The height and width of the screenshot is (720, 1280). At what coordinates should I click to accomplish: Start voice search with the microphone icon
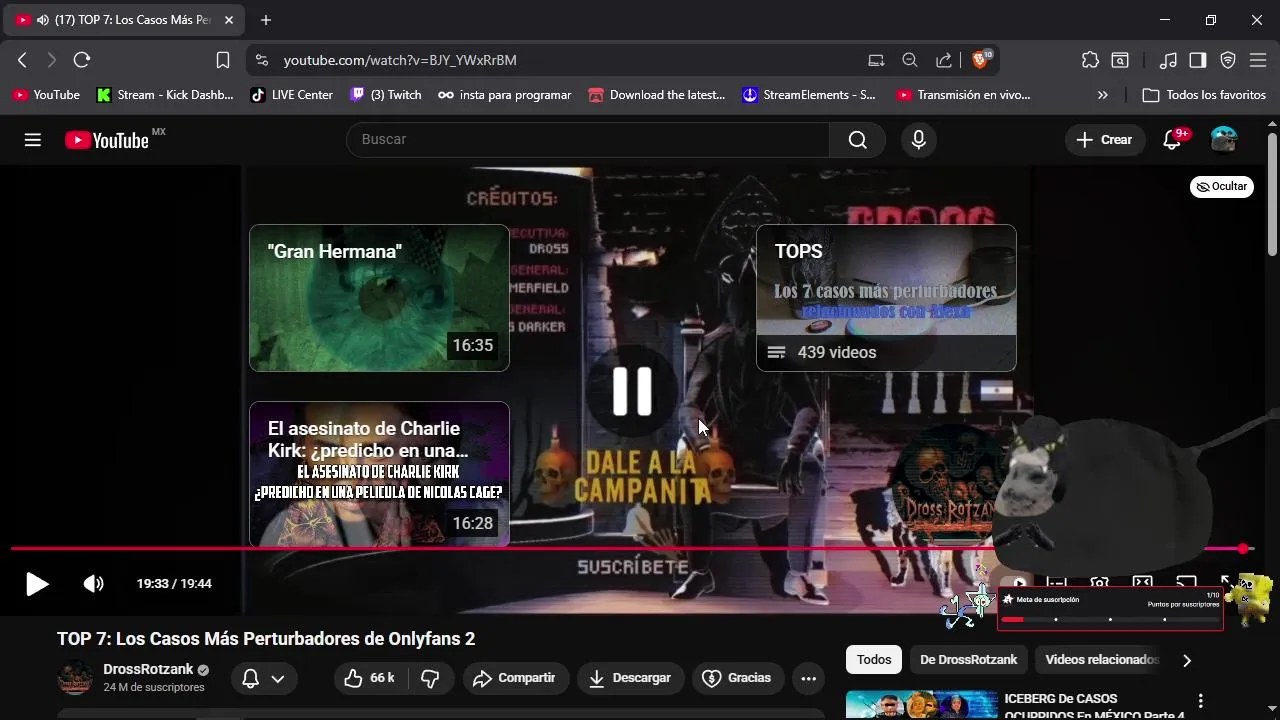coord(918,140)
